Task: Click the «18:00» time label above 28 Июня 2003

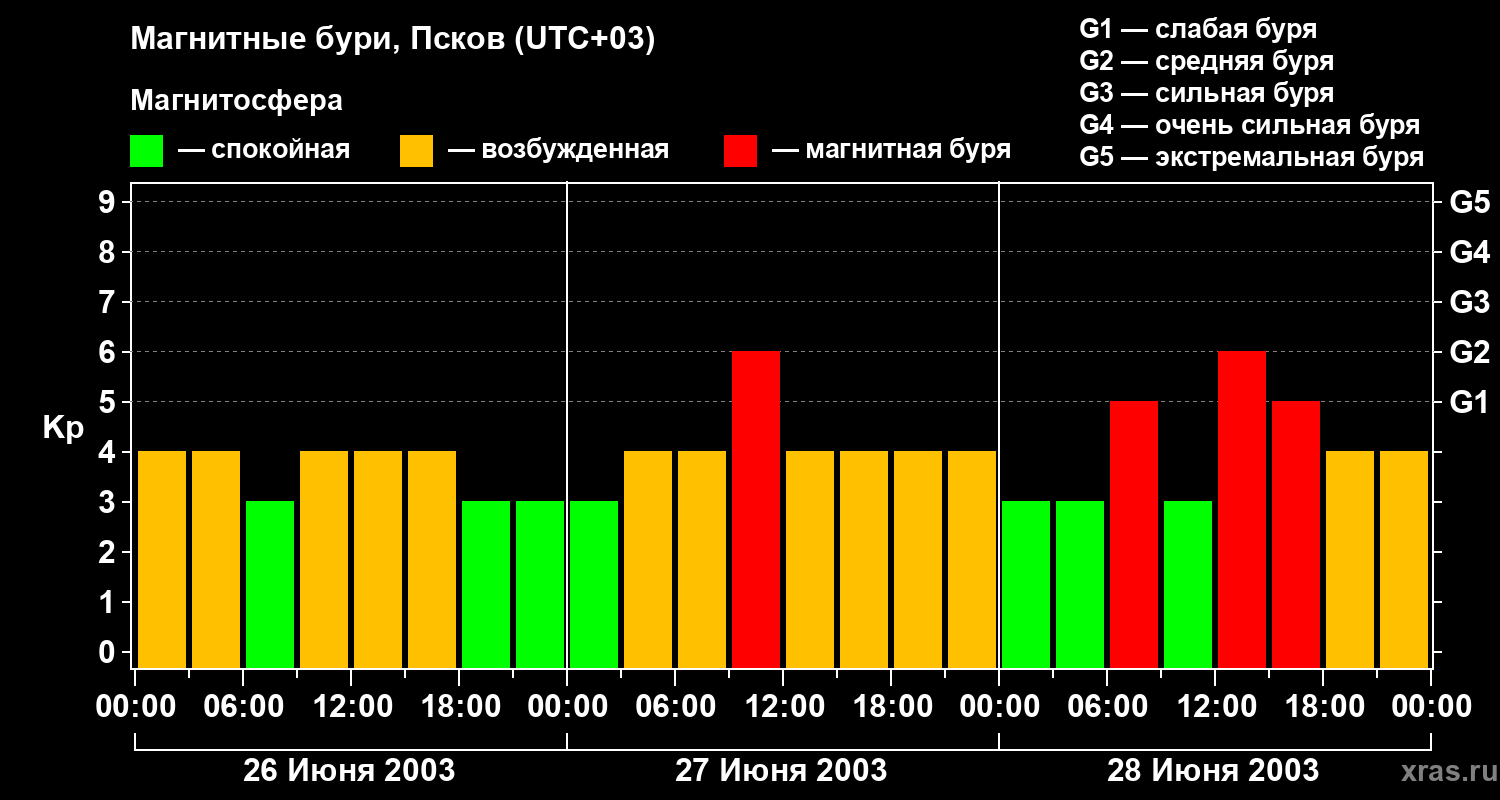Action: (x=1323, y=707)
